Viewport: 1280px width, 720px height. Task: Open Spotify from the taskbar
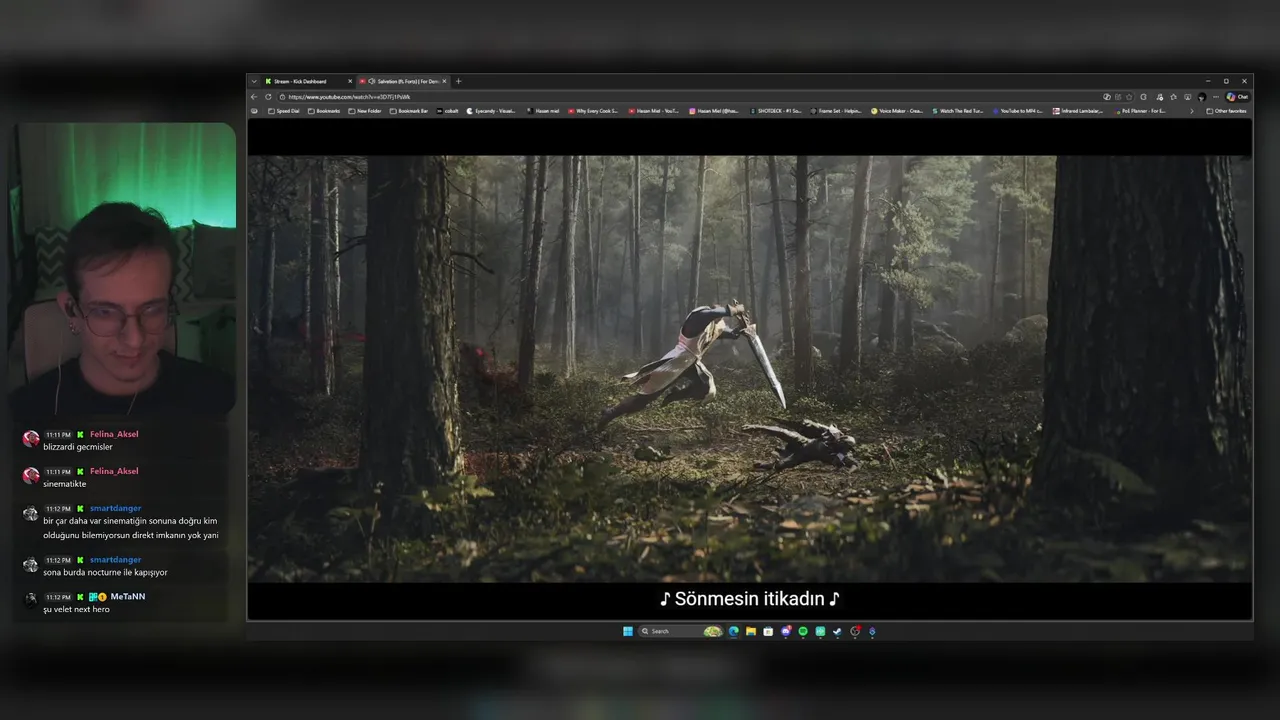click(803, 631)
